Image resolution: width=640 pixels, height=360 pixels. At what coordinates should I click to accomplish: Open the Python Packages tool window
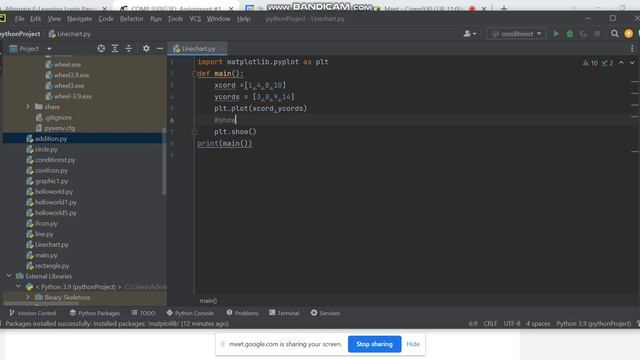pos(95,313)
